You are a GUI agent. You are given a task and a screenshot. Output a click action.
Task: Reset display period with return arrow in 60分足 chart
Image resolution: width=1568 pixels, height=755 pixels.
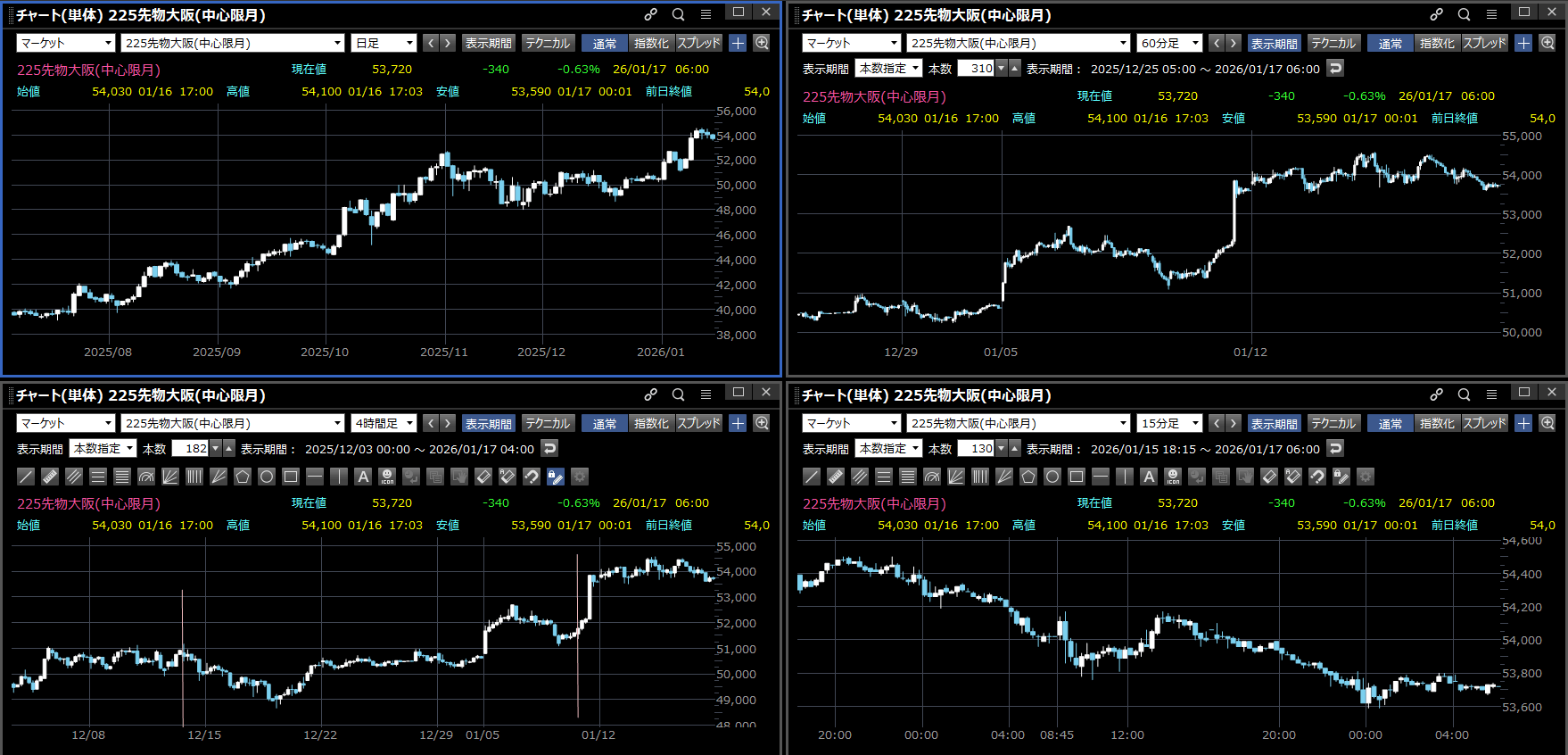point(1335,69)
